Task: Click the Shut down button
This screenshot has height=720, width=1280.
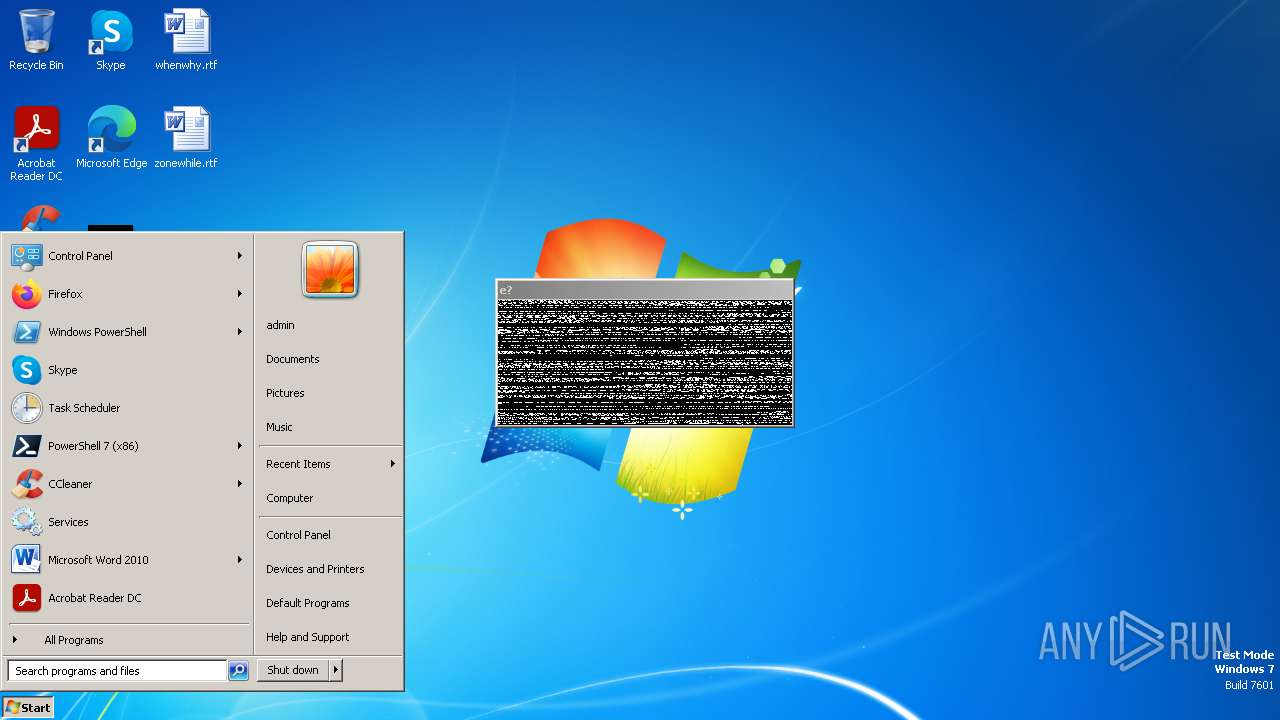Action: [x=293, y=670]
